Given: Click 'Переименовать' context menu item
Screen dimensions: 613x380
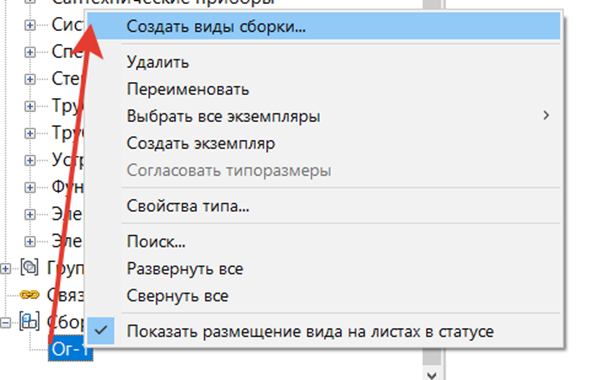Looking at the screenshot, I should [323, 89].
